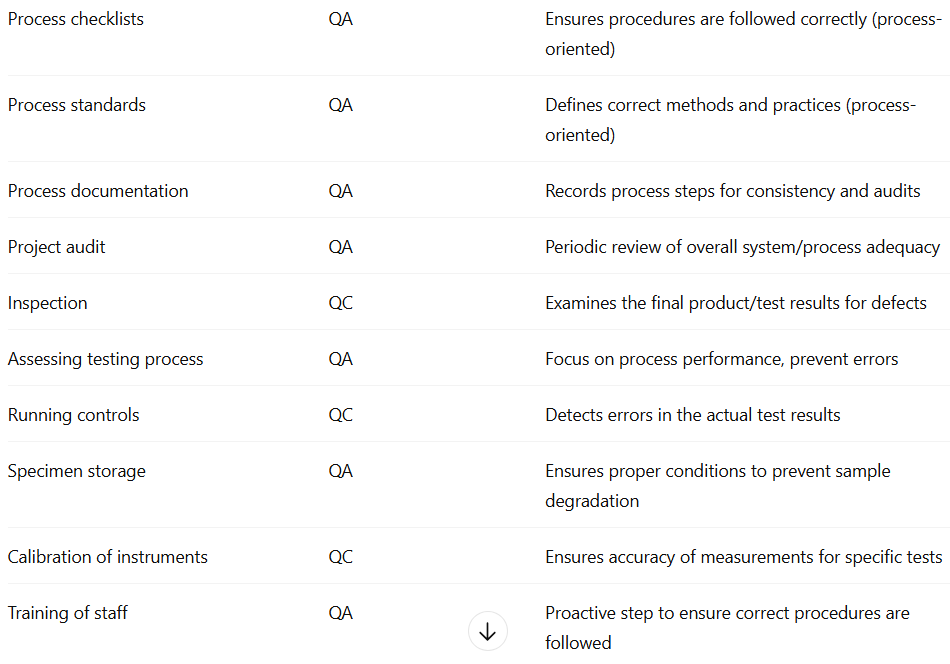This screenshot has width=950, height=664.
Task: Click "Records process steps for consistency and audits"
Action: [733, 191]
